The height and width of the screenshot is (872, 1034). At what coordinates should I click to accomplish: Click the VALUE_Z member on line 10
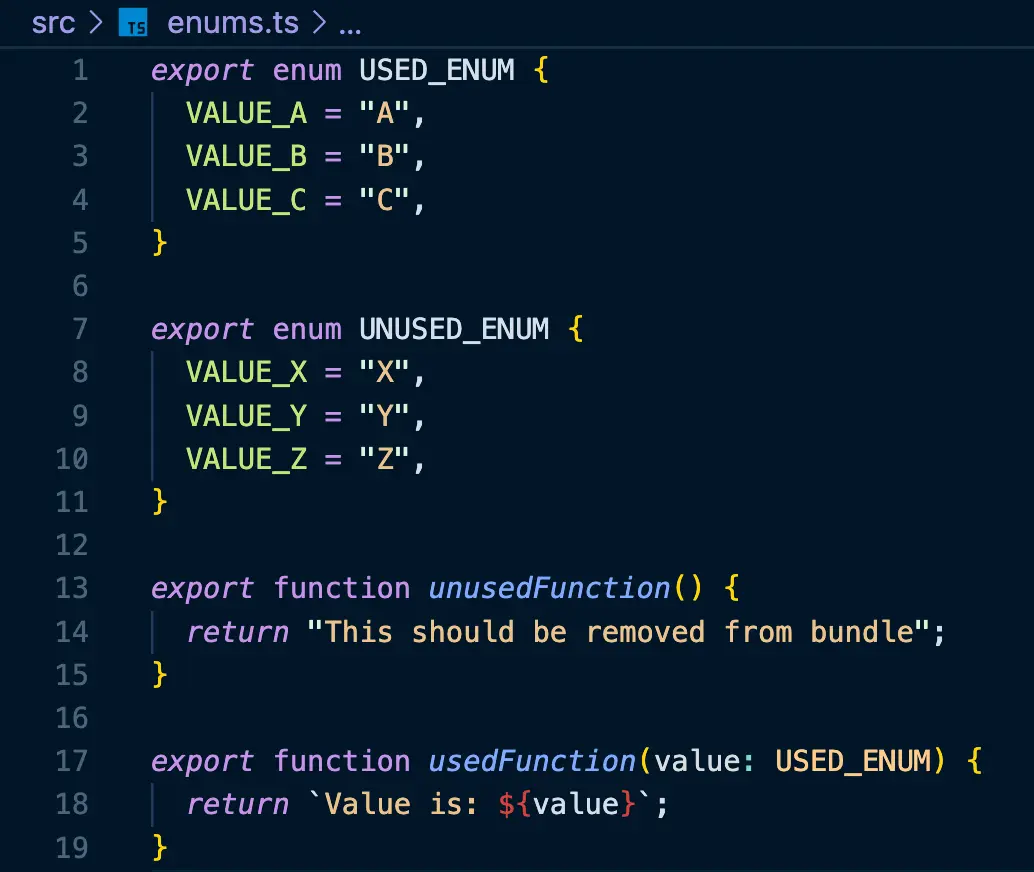(x=245, y=458)
